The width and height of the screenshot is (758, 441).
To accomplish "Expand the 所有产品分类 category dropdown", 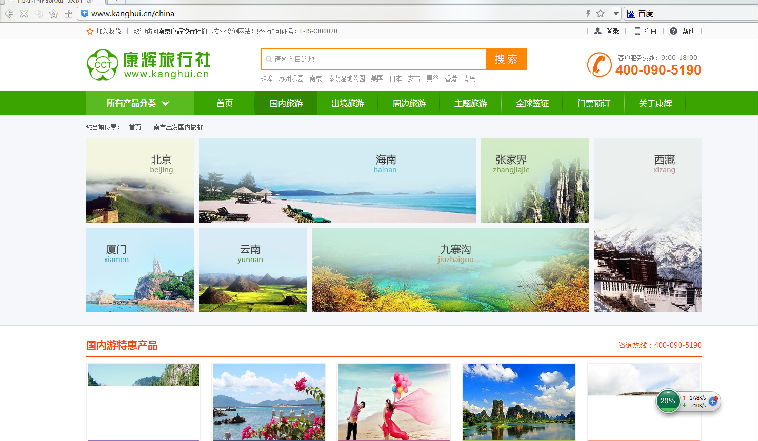I will pyautogui.click(x=140, y=103).
